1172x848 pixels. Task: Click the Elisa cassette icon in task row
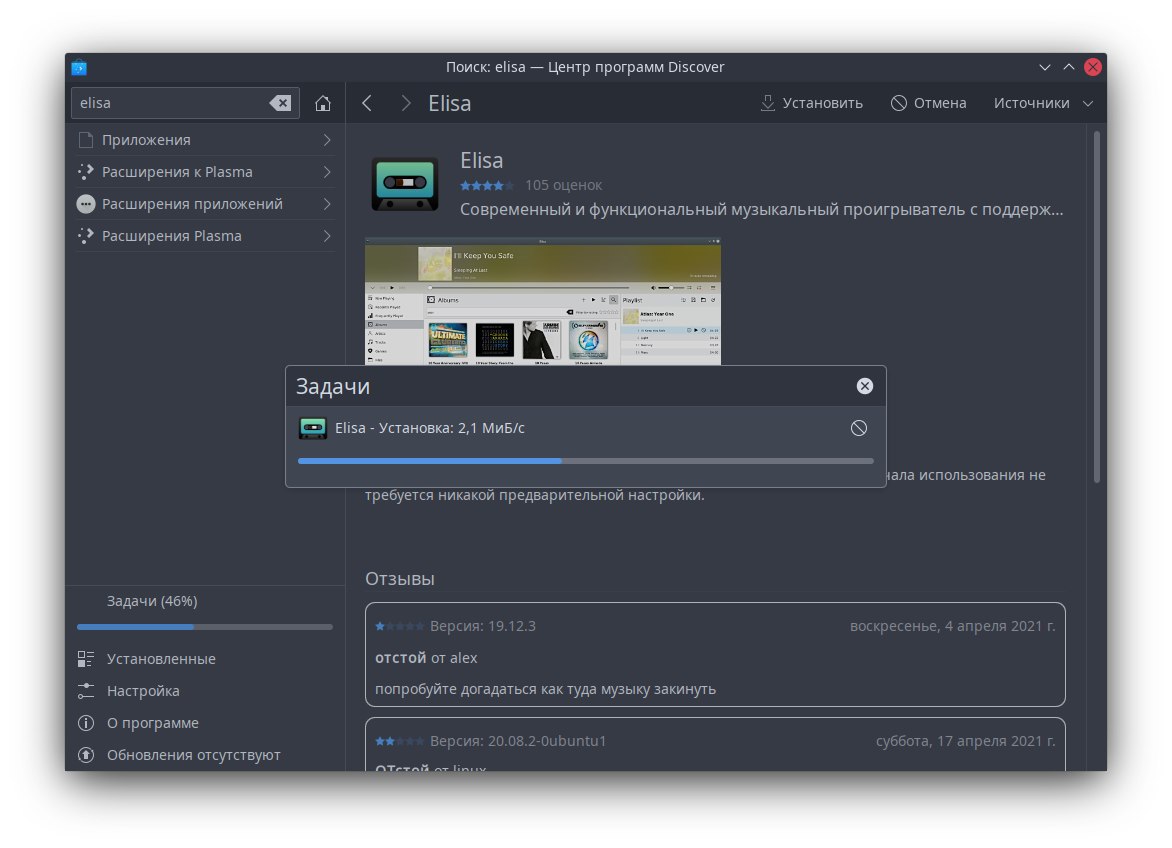[312, 428]
